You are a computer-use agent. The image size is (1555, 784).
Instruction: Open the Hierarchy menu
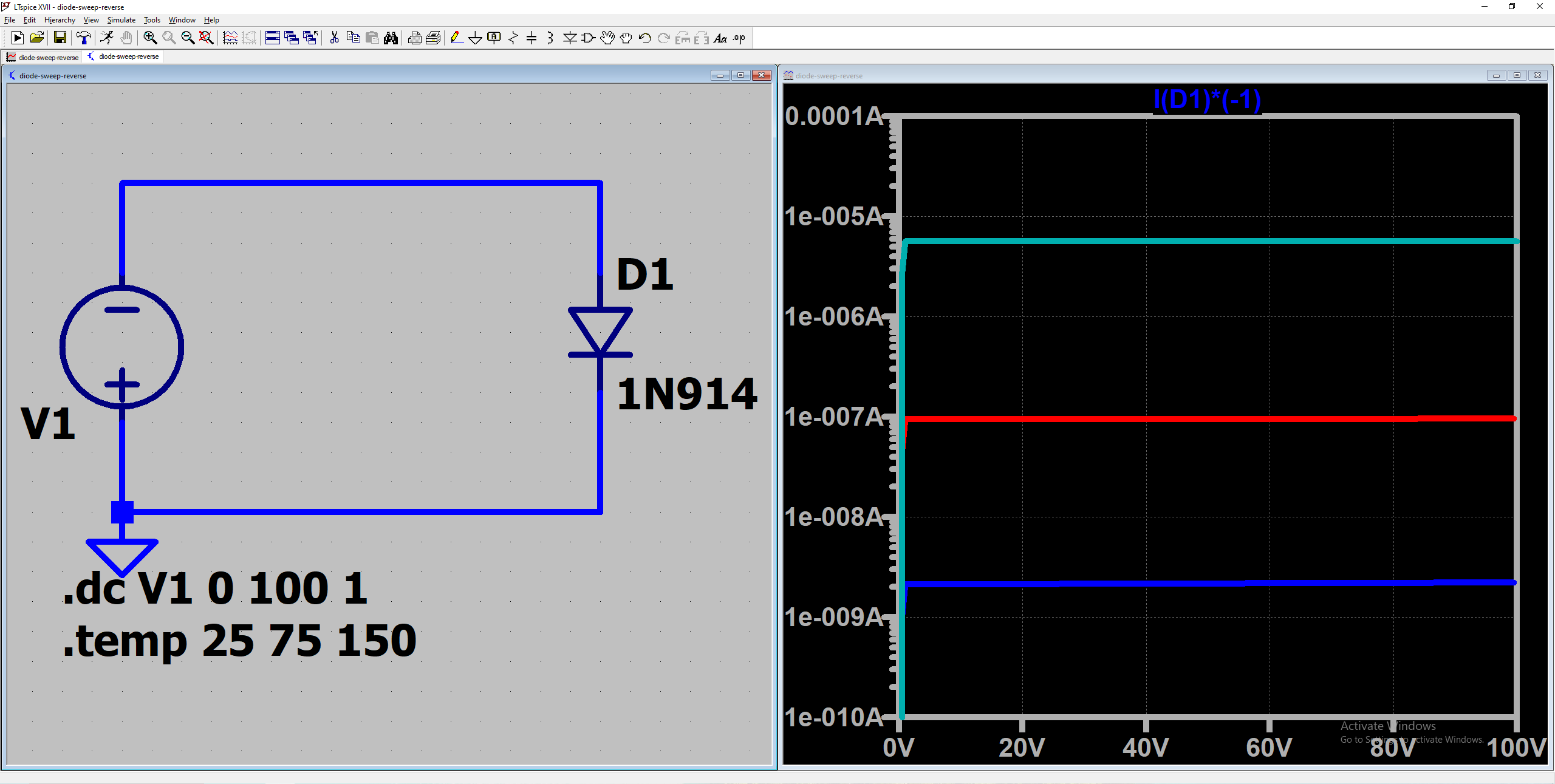pyautogui.click(x=60, y=20)
